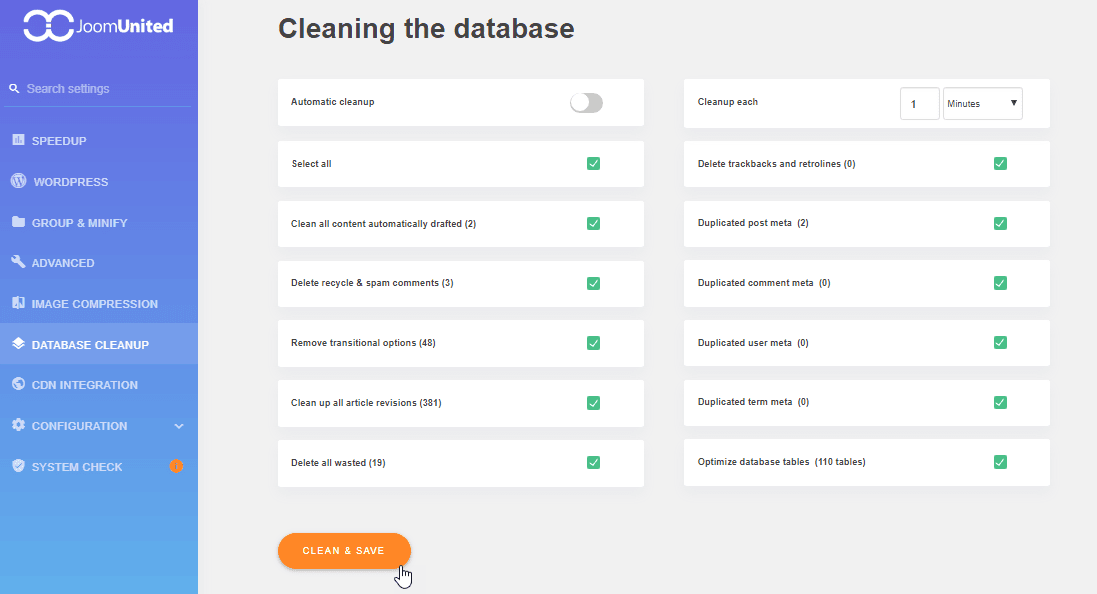Click the CDN Integration globe icon
The width and height of the screenshot is (1097, 594).
tap(18, 384)
